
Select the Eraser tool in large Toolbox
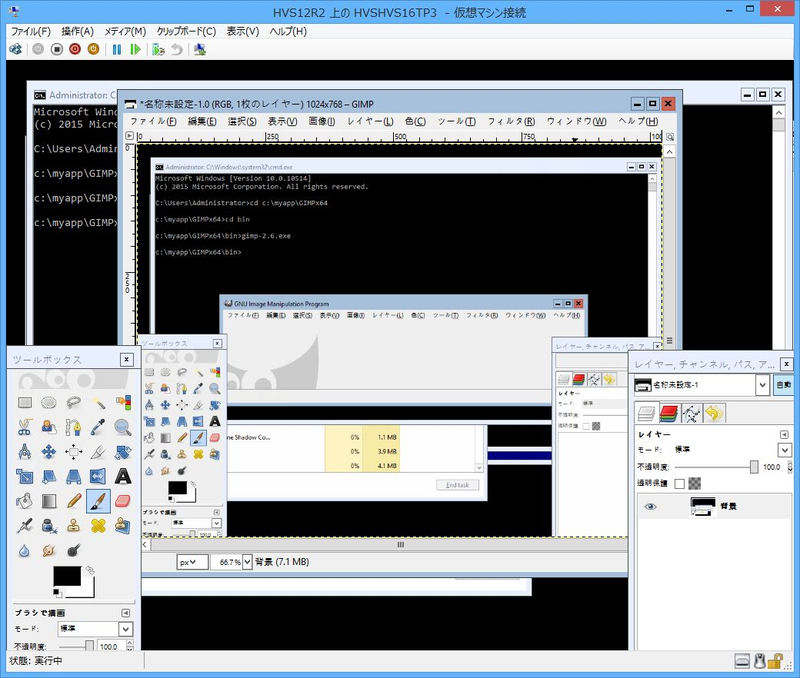[x=123, y=501]
